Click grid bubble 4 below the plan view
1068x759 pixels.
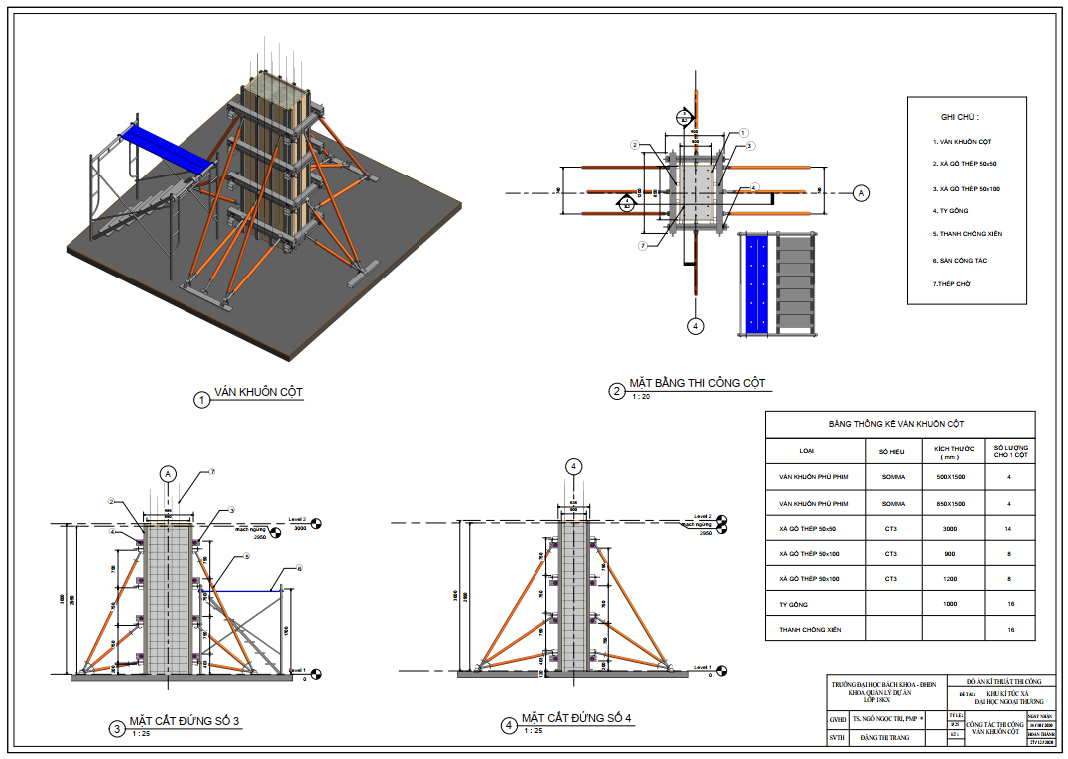tap(696, 325)
